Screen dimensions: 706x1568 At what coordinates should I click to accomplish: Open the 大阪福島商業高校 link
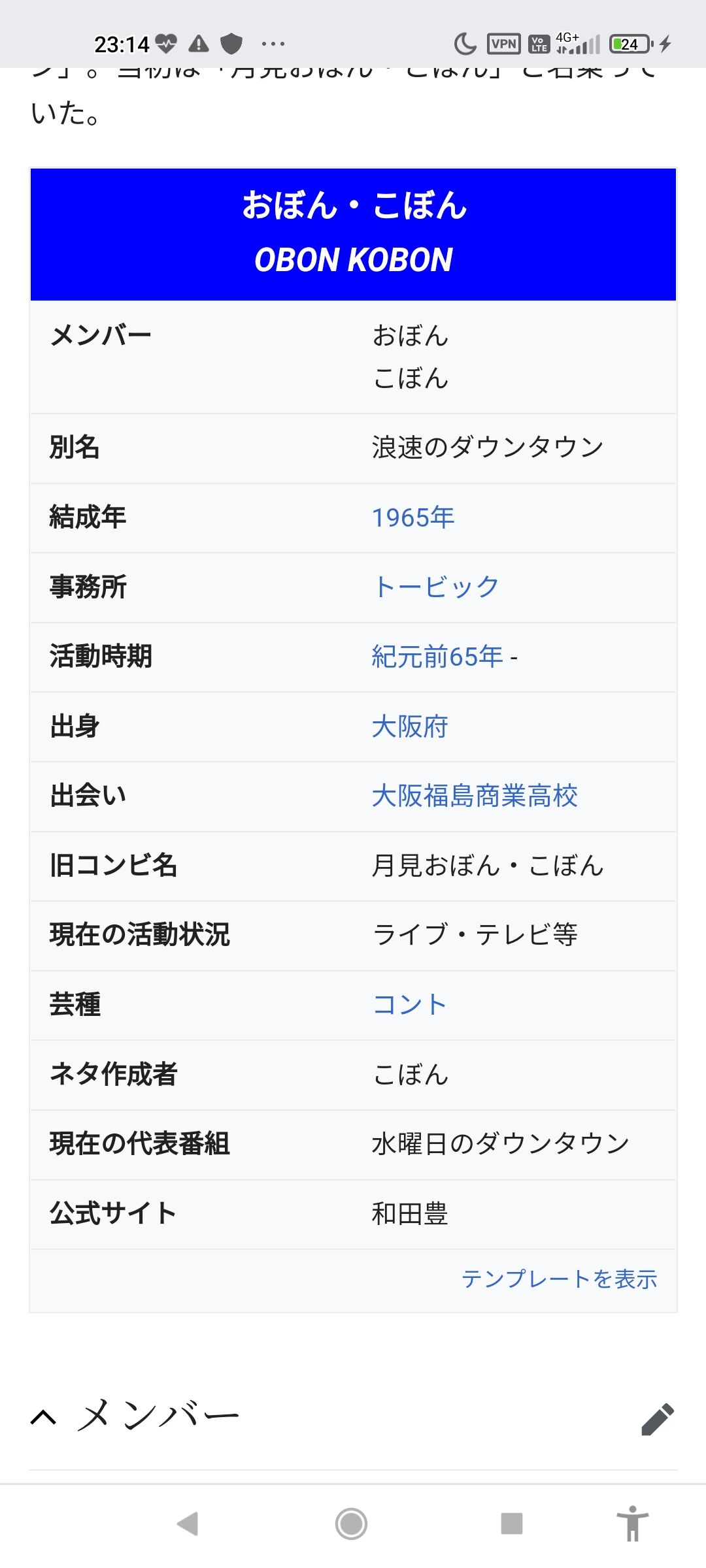click(475, 796)
